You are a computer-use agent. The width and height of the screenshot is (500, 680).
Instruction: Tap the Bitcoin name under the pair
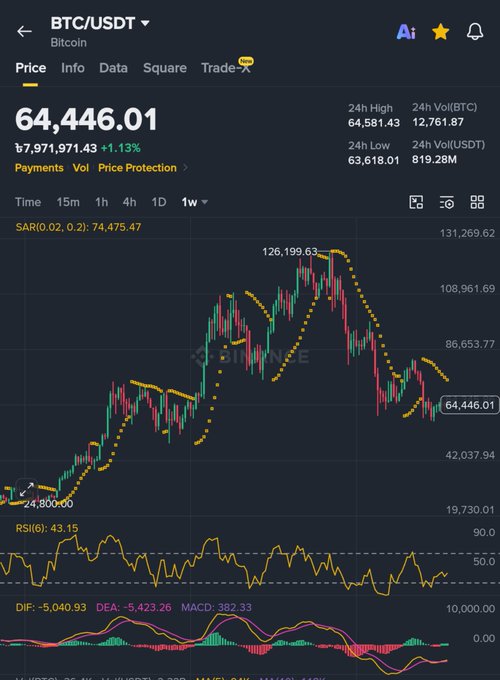pos(69,42)
